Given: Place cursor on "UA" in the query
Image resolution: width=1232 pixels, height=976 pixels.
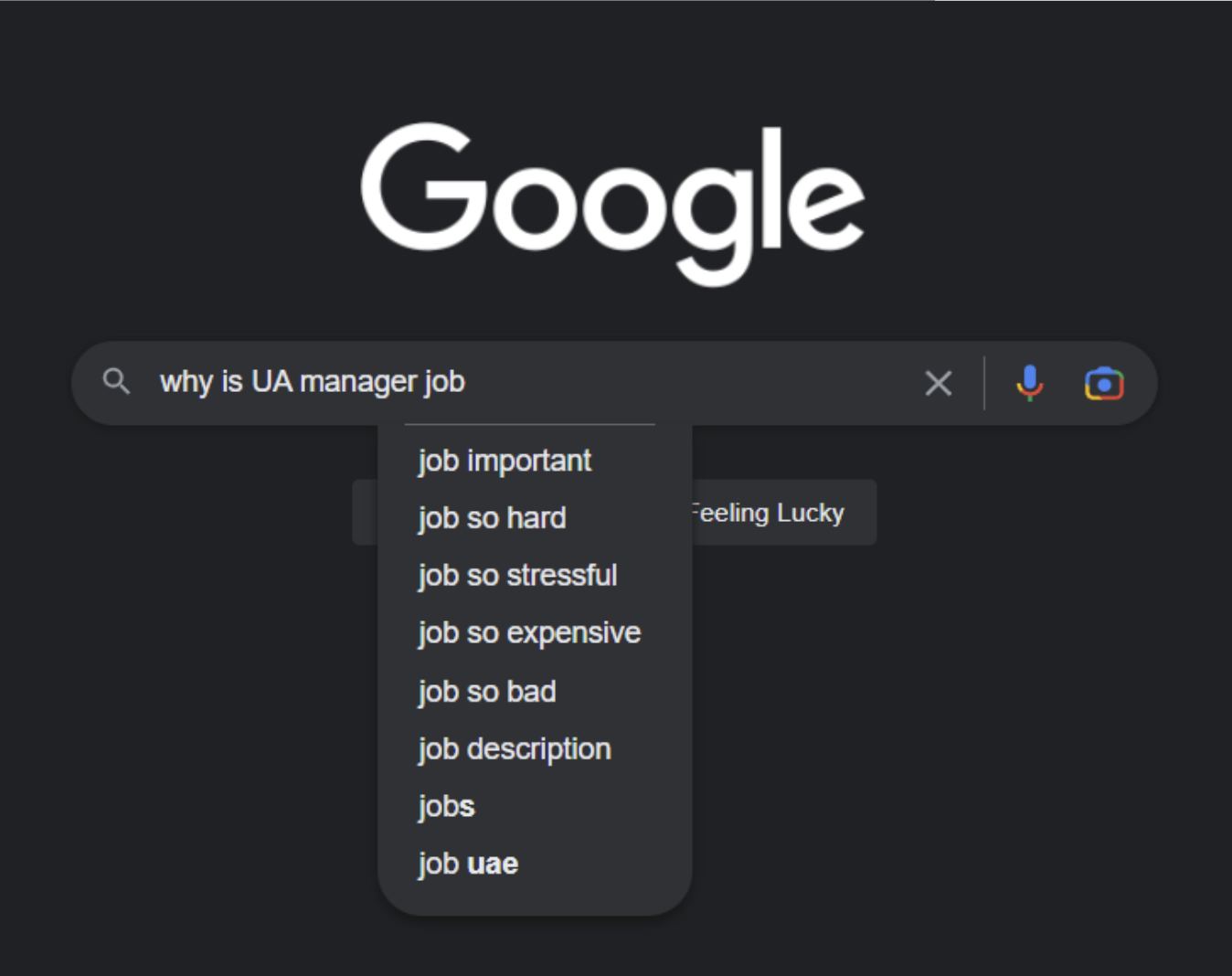Looking at the screenshot, I should pos(271,382).
